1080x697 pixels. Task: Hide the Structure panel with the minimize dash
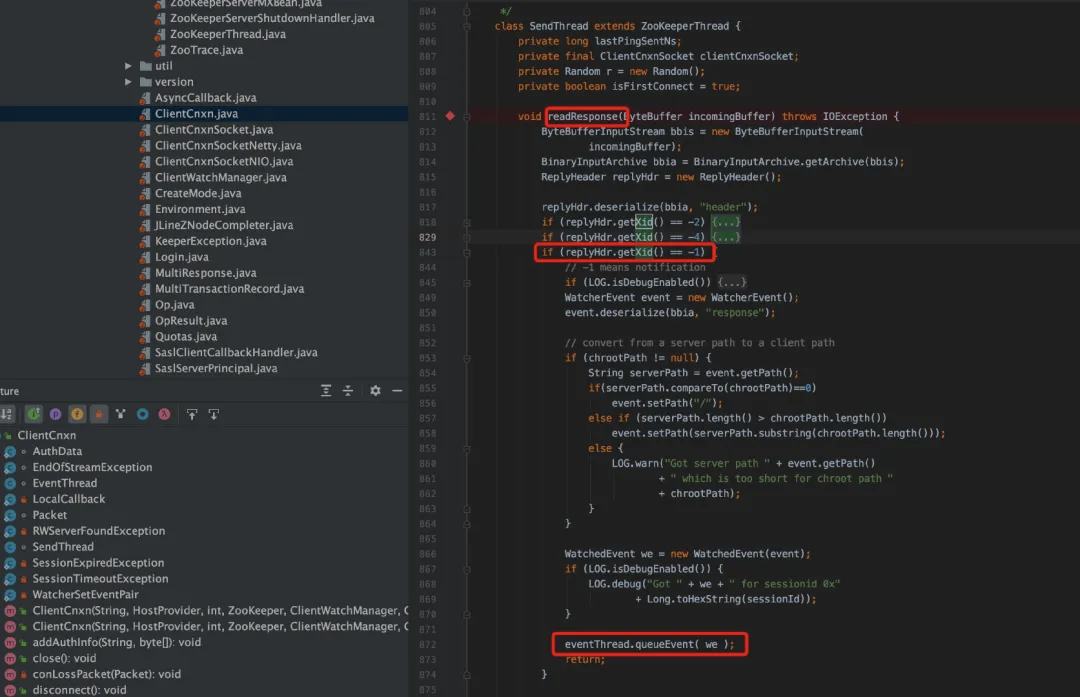coord(397,391)
